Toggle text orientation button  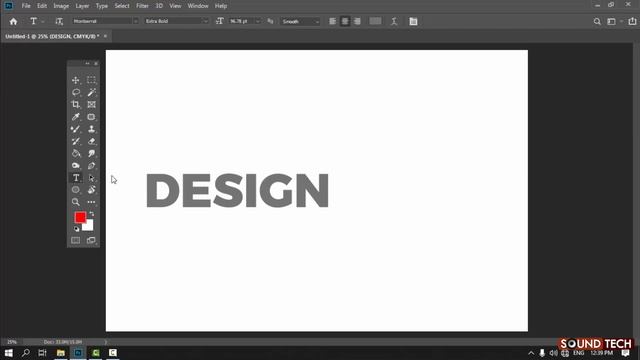tap(59, 21)
